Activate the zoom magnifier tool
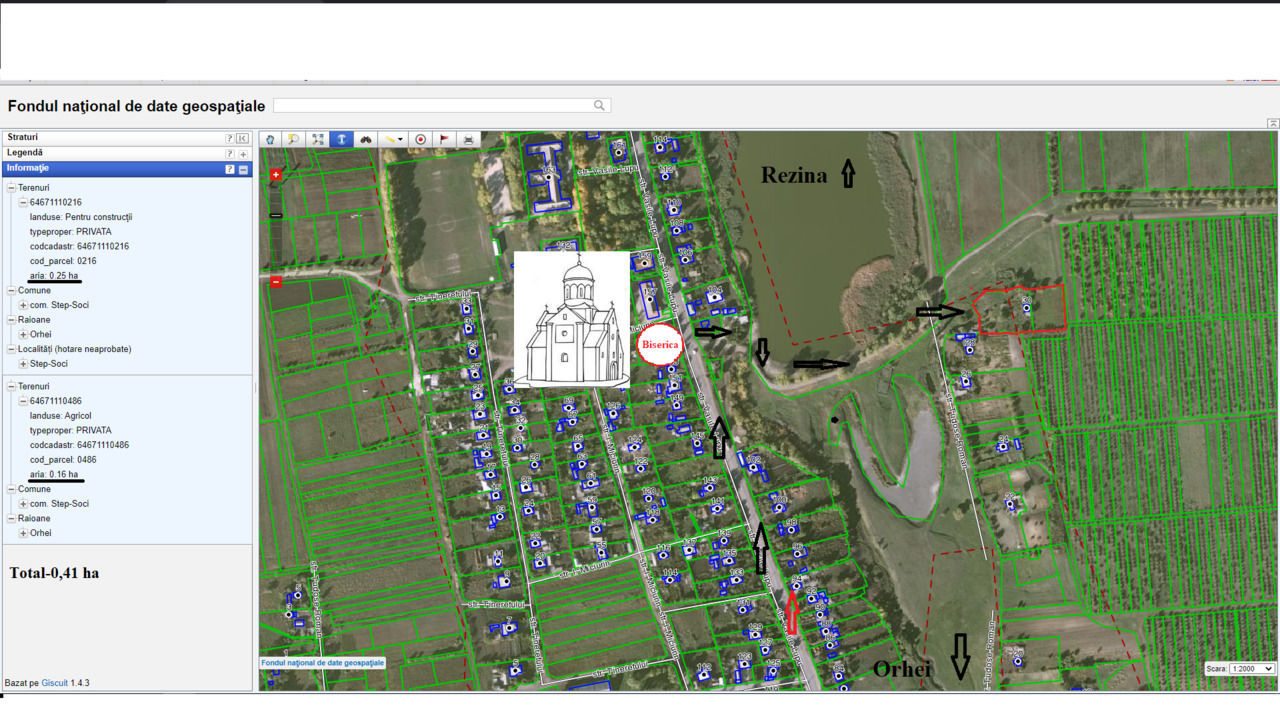 point(294,140)
